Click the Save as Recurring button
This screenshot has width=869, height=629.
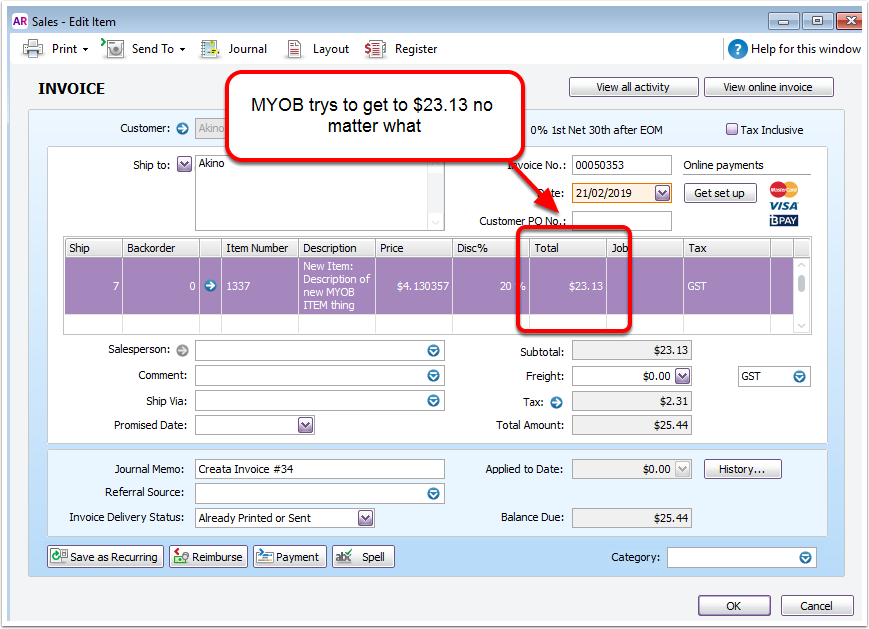click(x=106, y=557)
